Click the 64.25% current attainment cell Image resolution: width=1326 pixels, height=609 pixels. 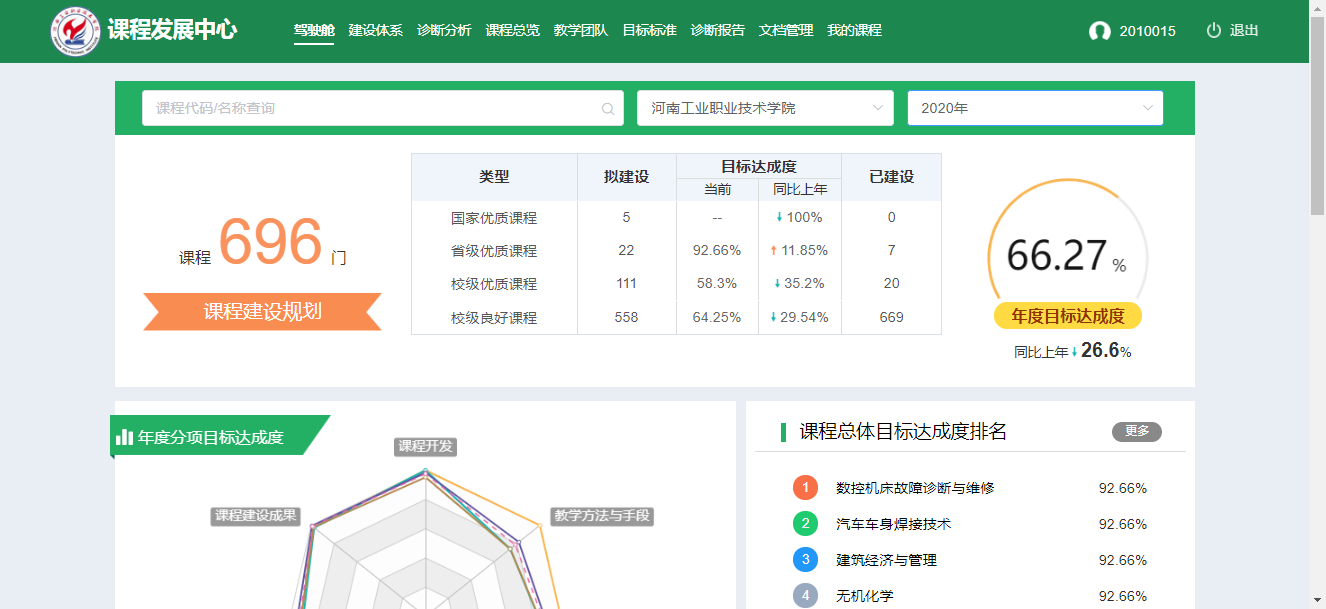point(717,317)
